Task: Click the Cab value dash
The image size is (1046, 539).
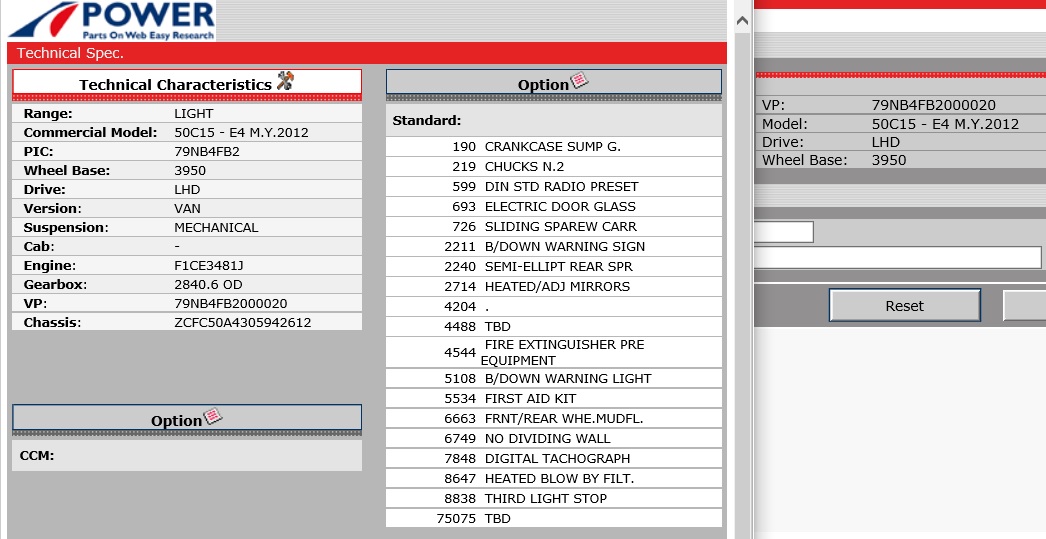Action: point(177,246)
